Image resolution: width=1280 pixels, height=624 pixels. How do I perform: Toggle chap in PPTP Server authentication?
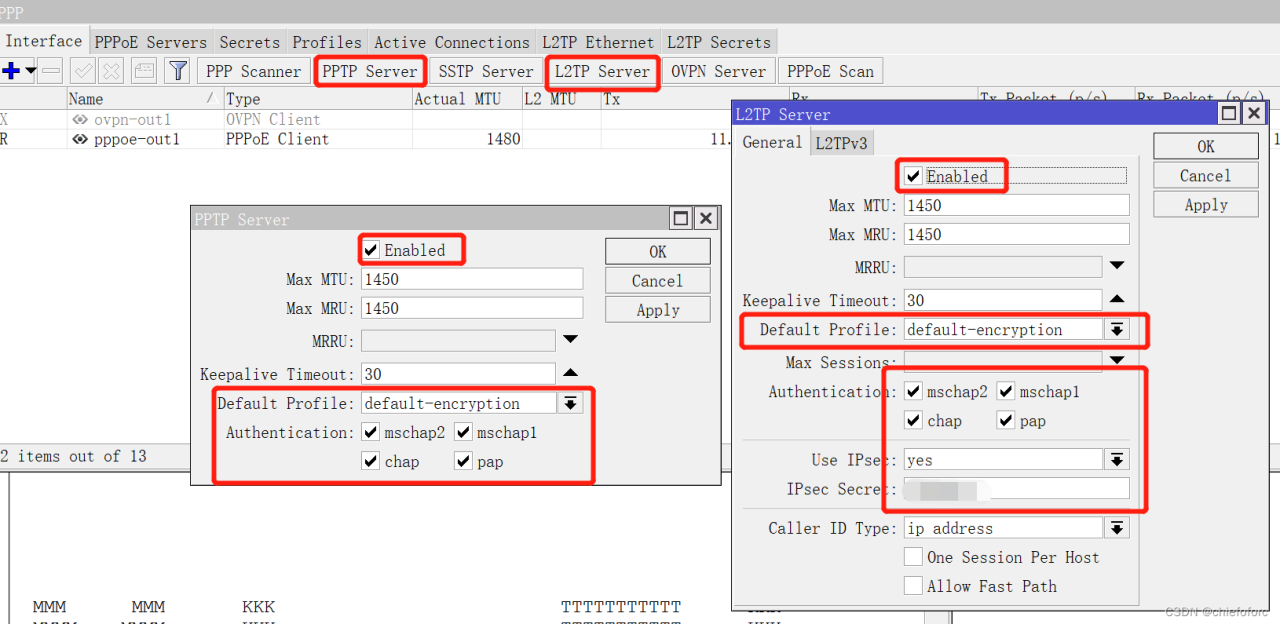click(x=372, y=461)
